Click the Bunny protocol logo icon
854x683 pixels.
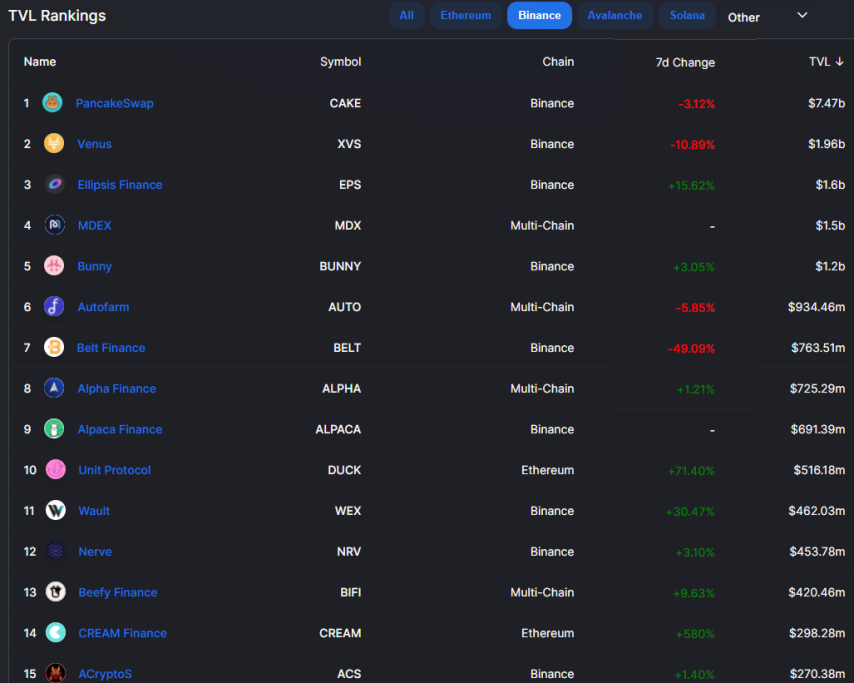54,266
